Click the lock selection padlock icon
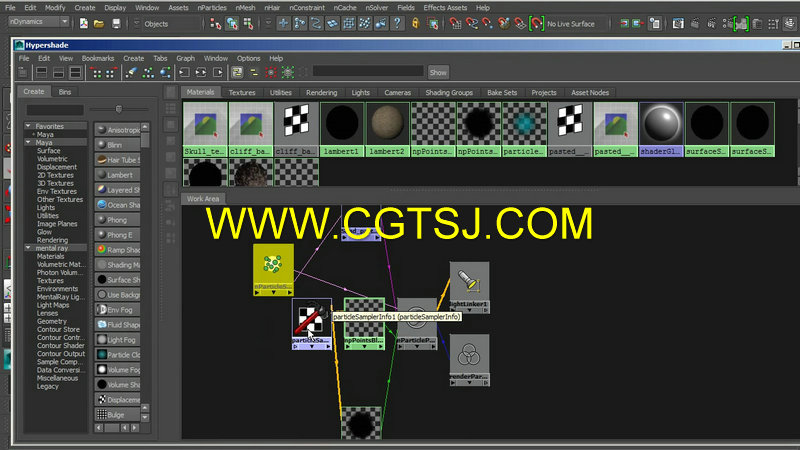The width and height of the screenshot is (800, 450). (x=416, y=23)
